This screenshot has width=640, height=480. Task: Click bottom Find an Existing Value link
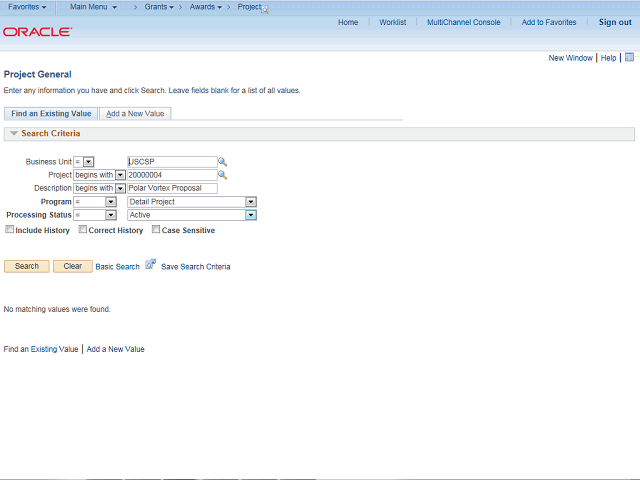point(41,349)
